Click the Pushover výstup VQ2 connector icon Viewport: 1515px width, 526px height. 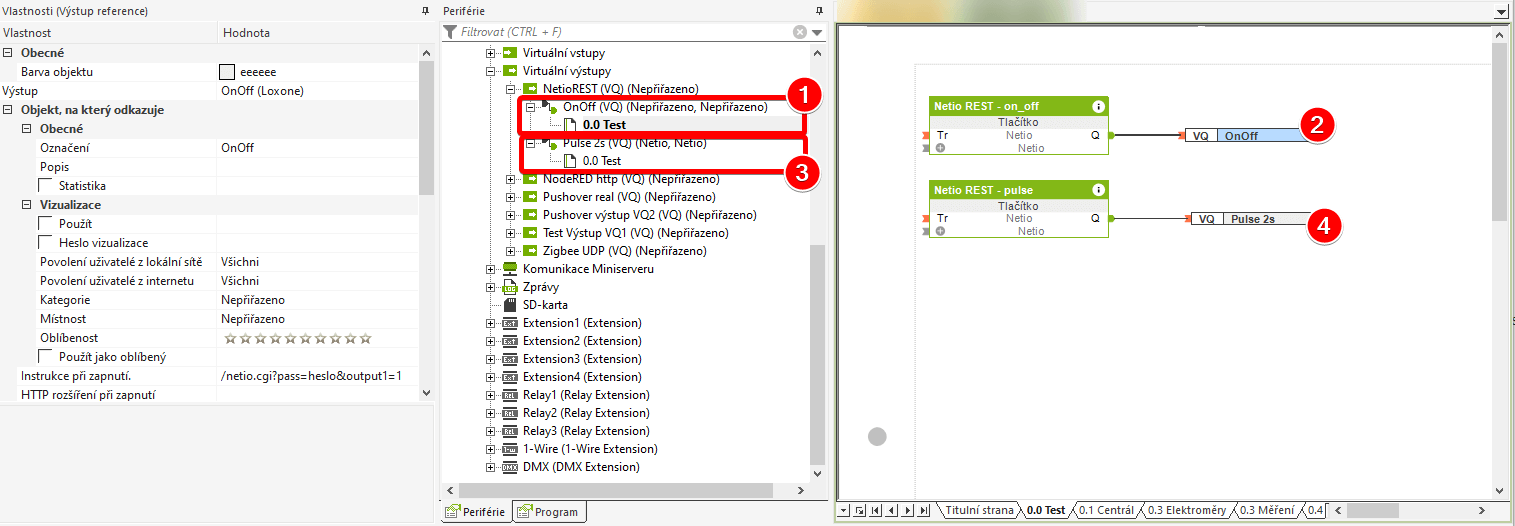(x=530, y=215)
